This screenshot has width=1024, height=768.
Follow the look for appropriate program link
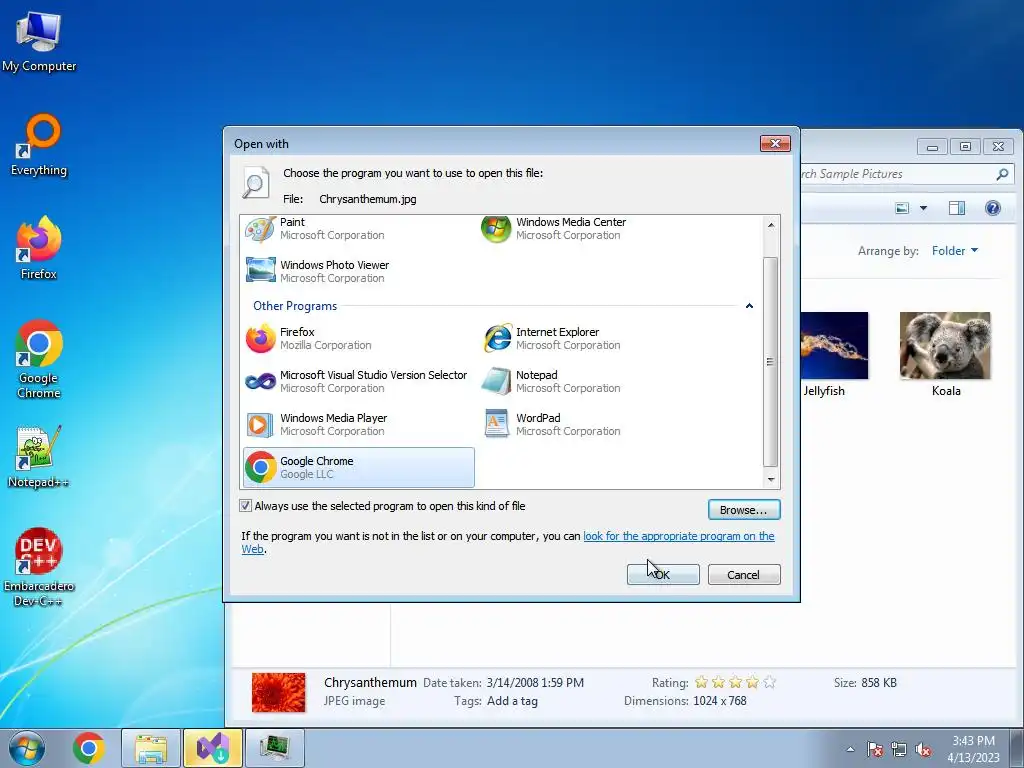(x=679, y=536)
